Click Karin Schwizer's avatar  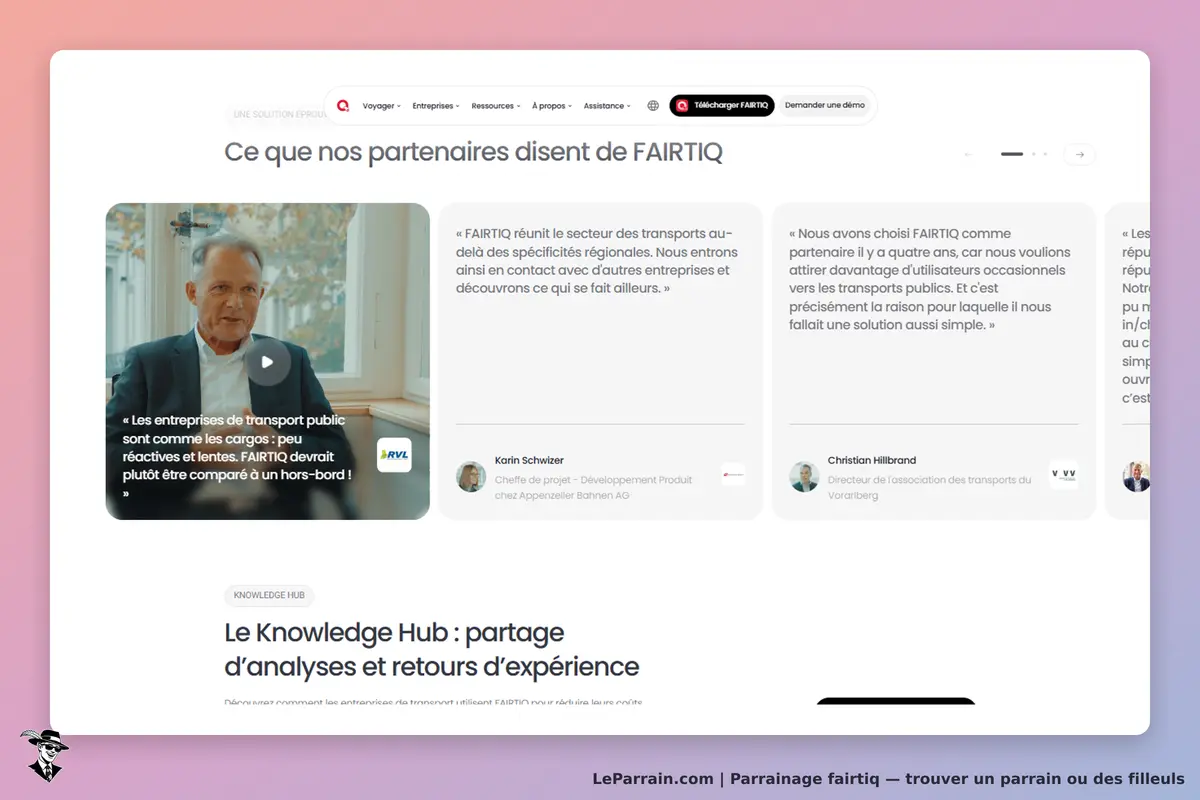pos(471,477)
